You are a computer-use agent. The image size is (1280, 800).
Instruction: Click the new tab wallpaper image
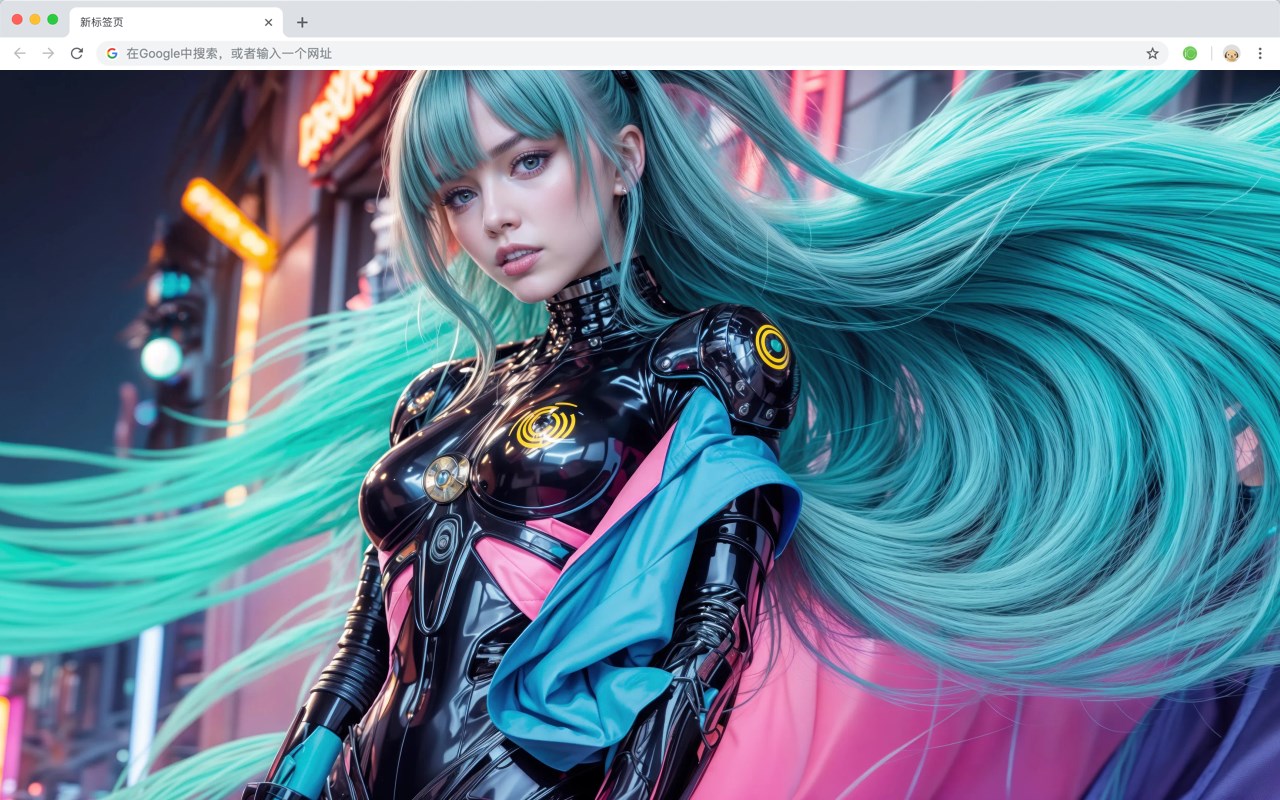640,435
